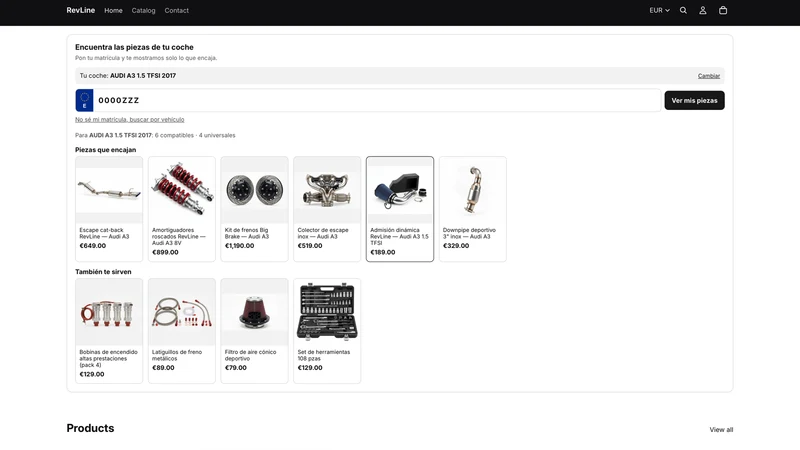Click the EU flag plate badge
The height and width of the screenshot is (450, 800).
[x=85, y=101]
